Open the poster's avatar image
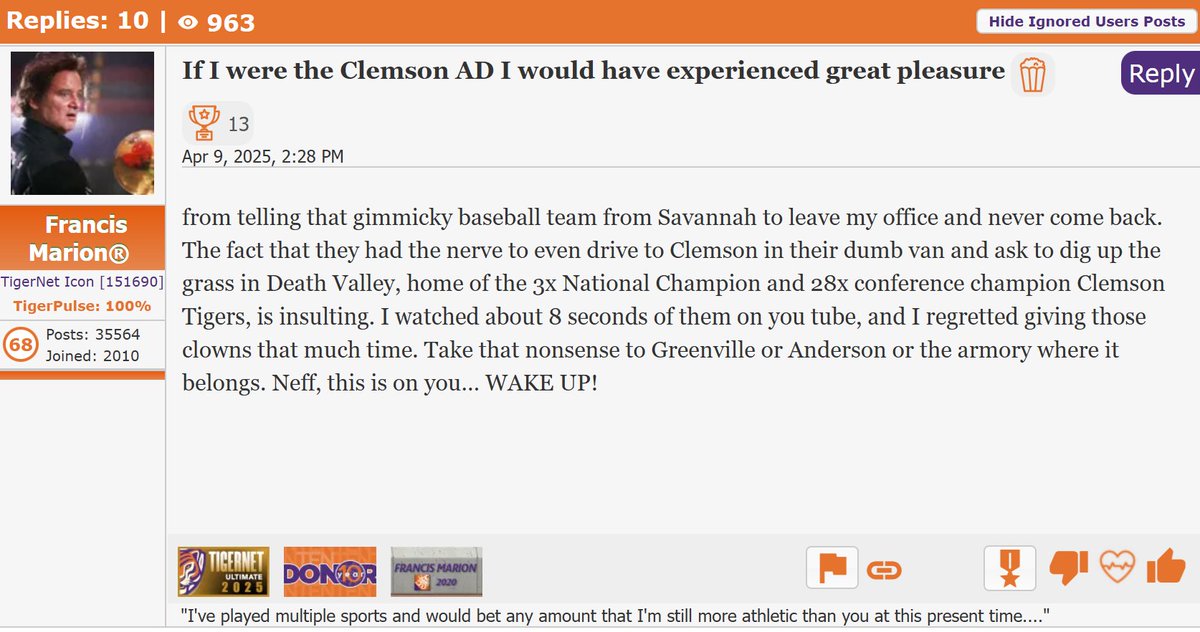1200x632 pixels. 82,123
